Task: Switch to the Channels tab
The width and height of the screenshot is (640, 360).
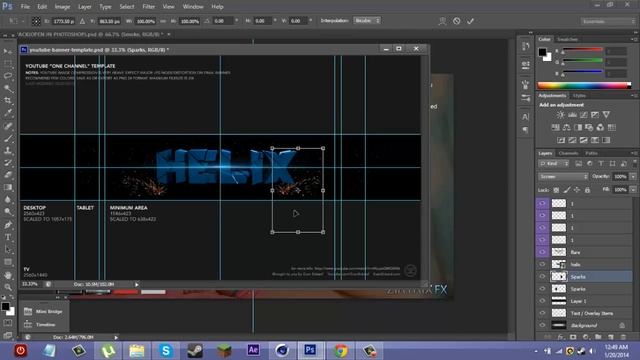Action: click(568, 153)
